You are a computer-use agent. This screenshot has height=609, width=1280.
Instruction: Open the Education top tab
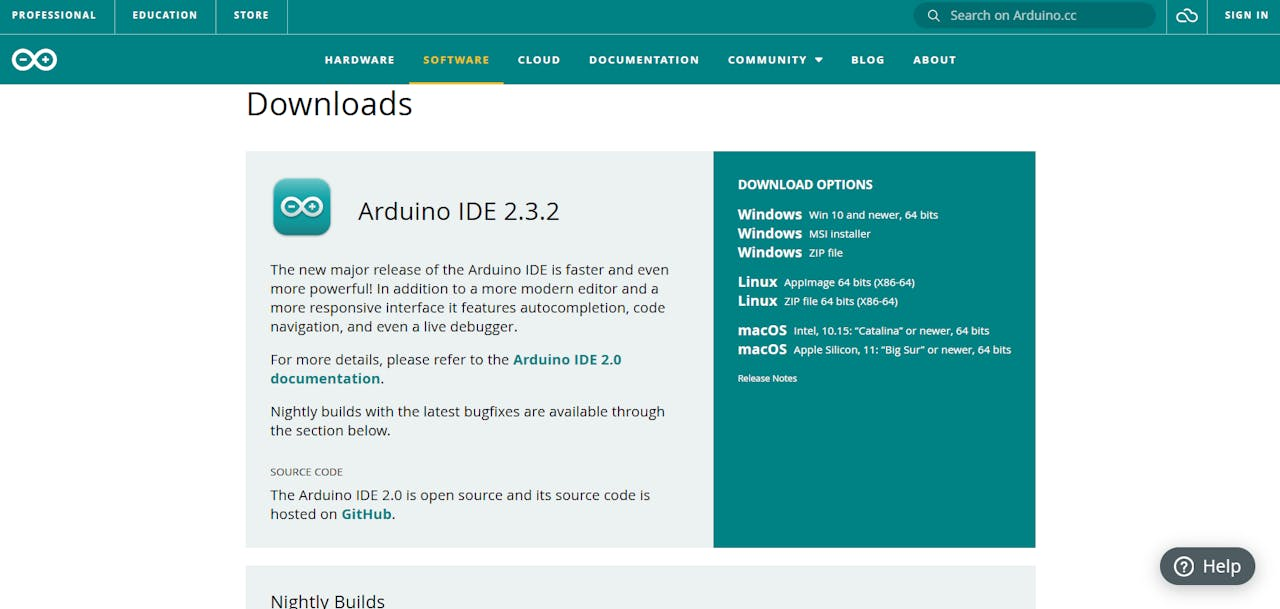point(165,16)
